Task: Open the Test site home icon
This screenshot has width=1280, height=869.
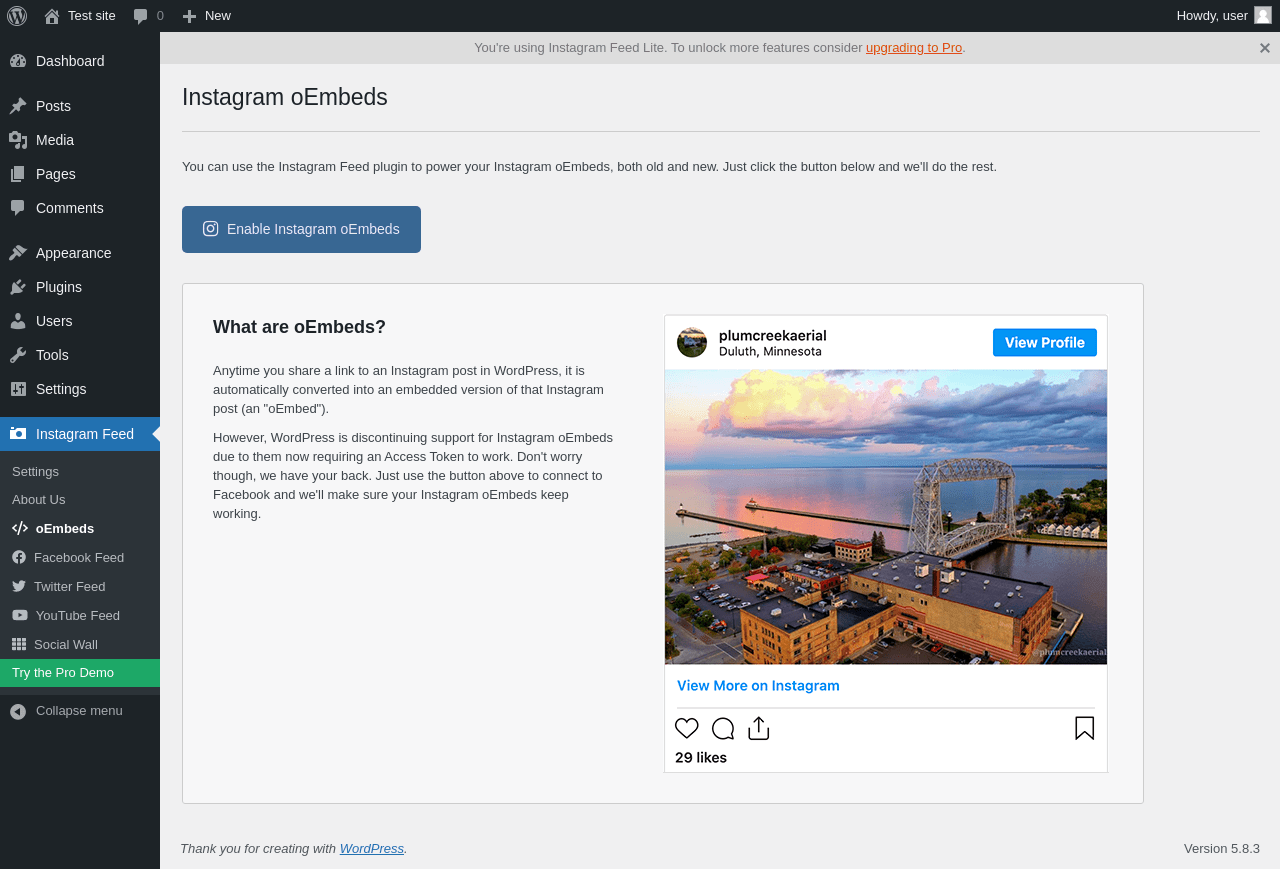Action: click(x=52, y=16)
